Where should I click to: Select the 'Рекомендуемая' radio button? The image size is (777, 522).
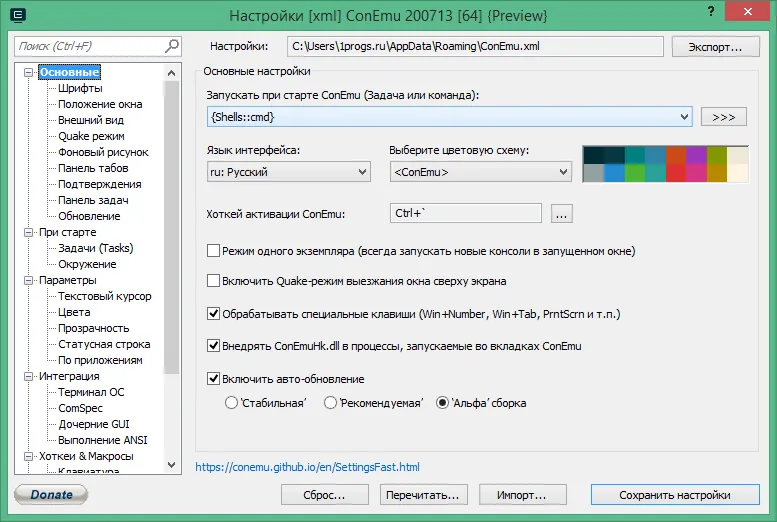[x=330, y=403]
